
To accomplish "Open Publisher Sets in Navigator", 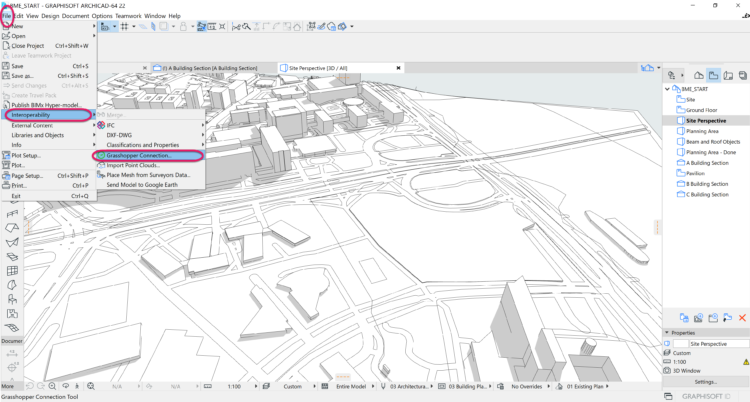I will click(x=743, y=74).
